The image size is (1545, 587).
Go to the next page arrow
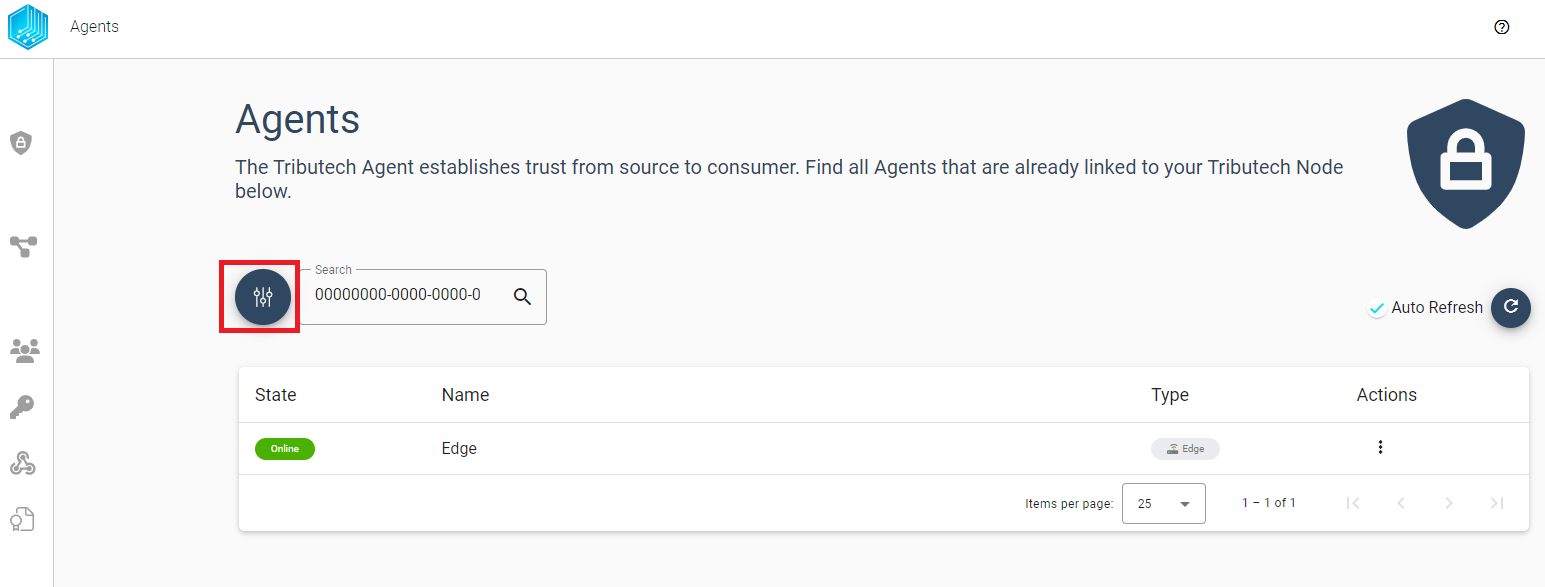coord(1449,503)
